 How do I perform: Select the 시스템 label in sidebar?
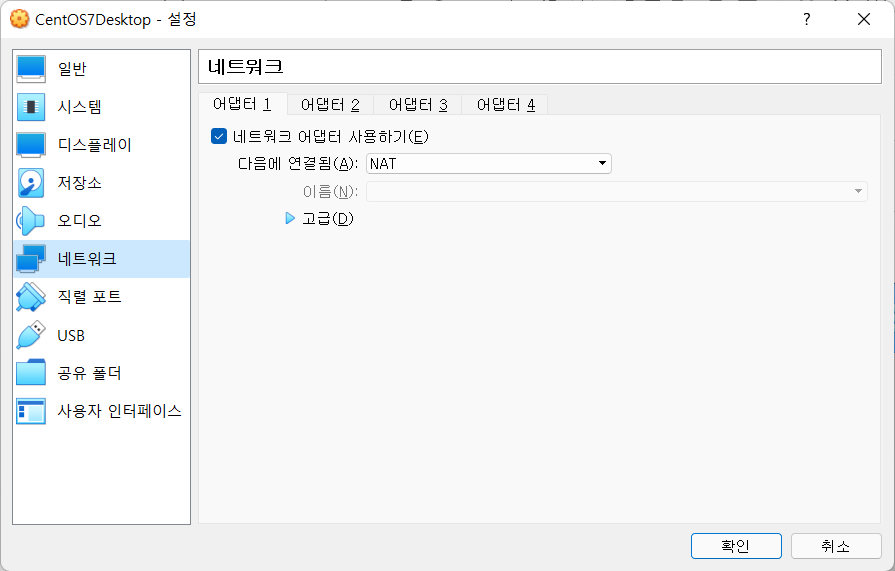click(79, 107)
